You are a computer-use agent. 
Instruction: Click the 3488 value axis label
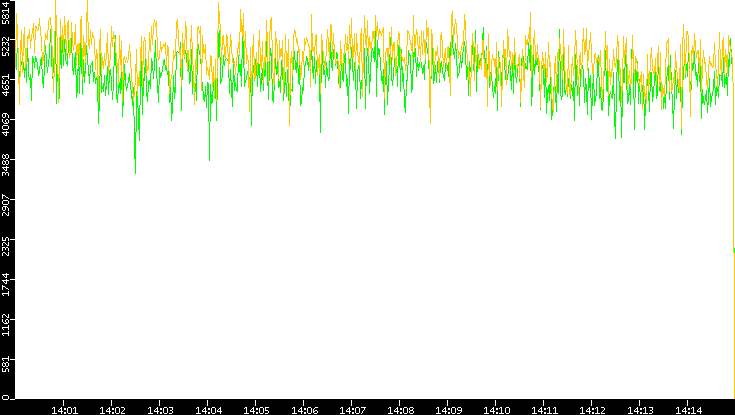[6, 166]
